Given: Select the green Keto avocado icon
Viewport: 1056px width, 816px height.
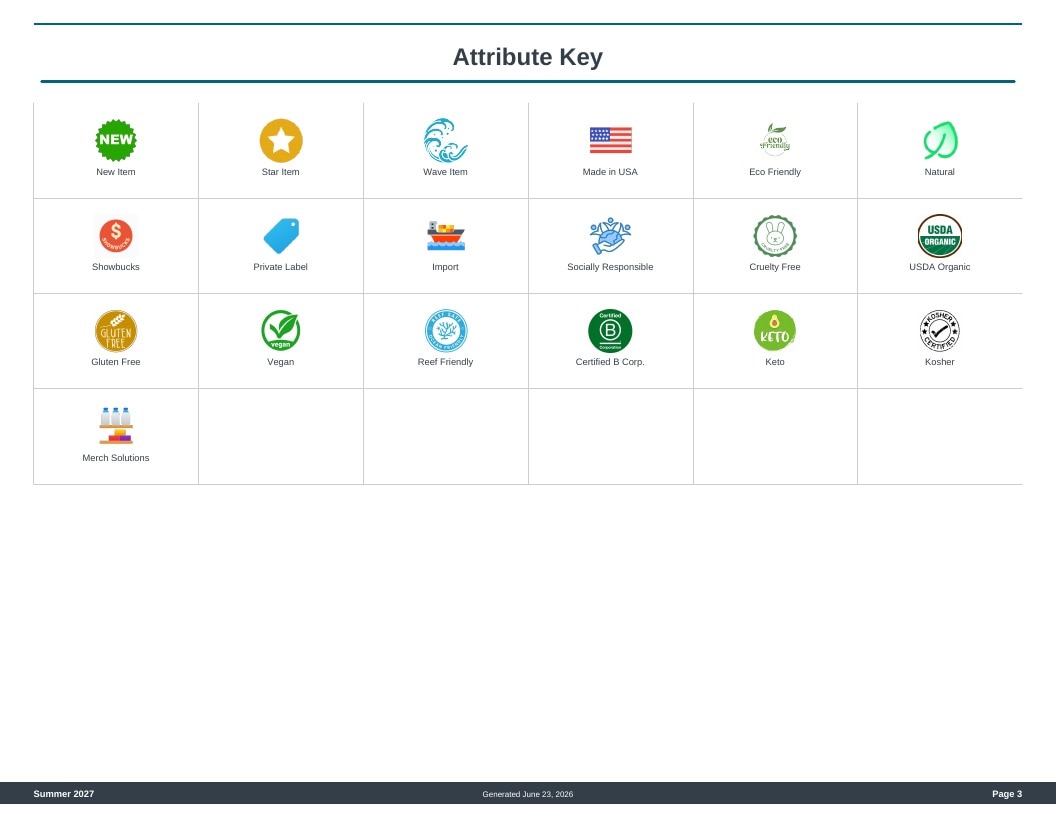Looking at the screenshot, I should point(775,331).
